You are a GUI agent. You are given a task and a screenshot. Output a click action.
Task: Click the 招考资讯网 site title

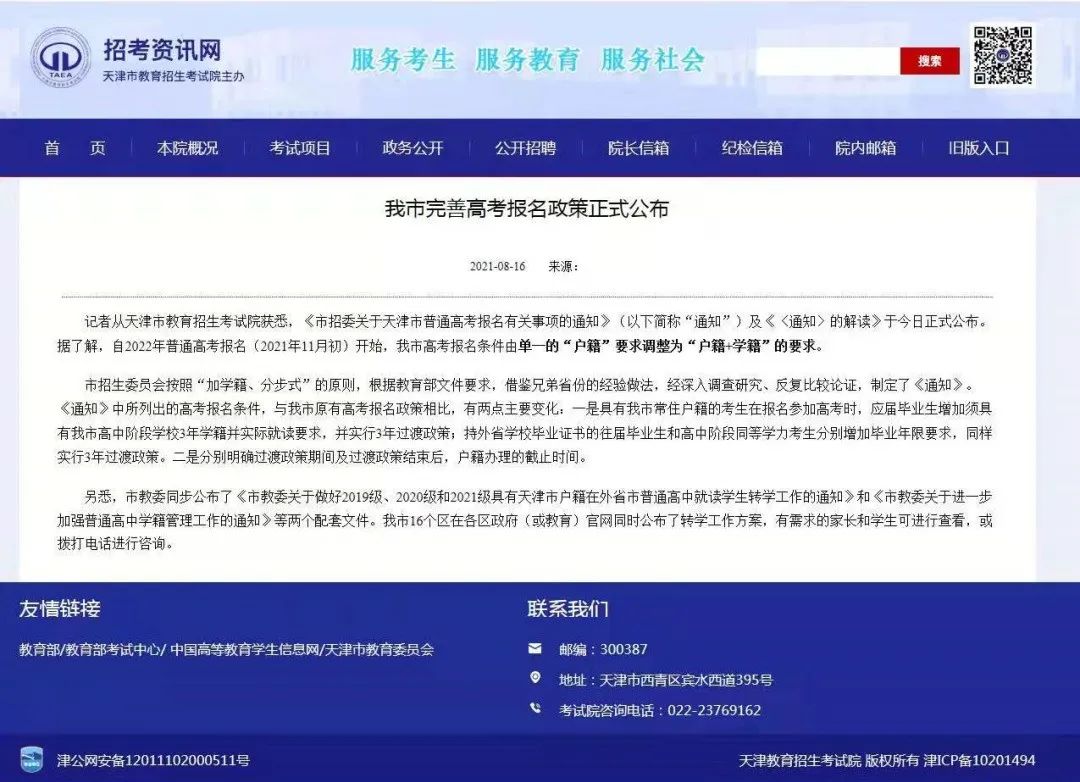click(x=163, y=50)
